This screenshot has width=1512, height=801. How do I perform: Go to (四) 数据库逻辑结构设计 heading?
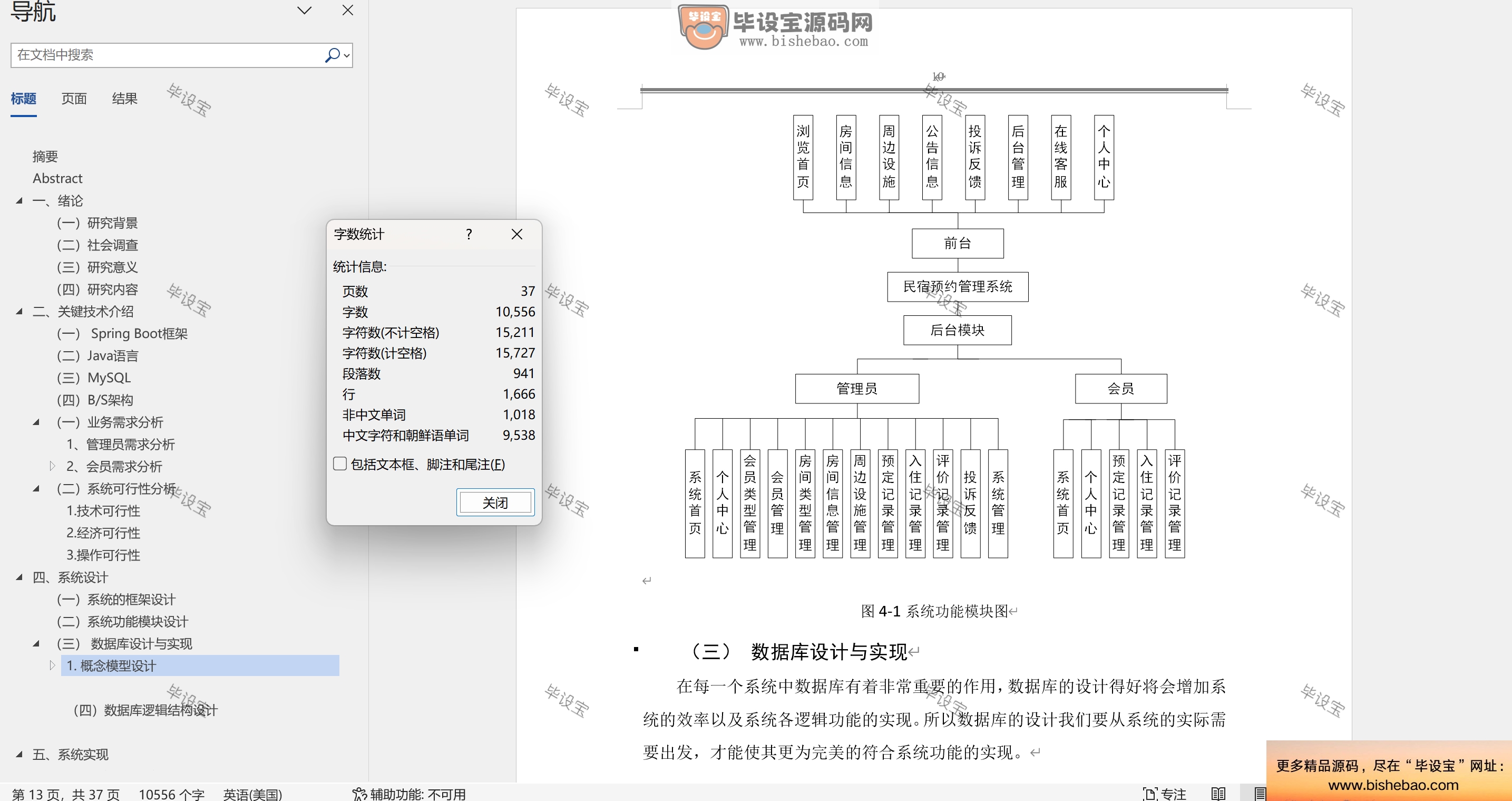pyautogui.click(x=145, y=711)
